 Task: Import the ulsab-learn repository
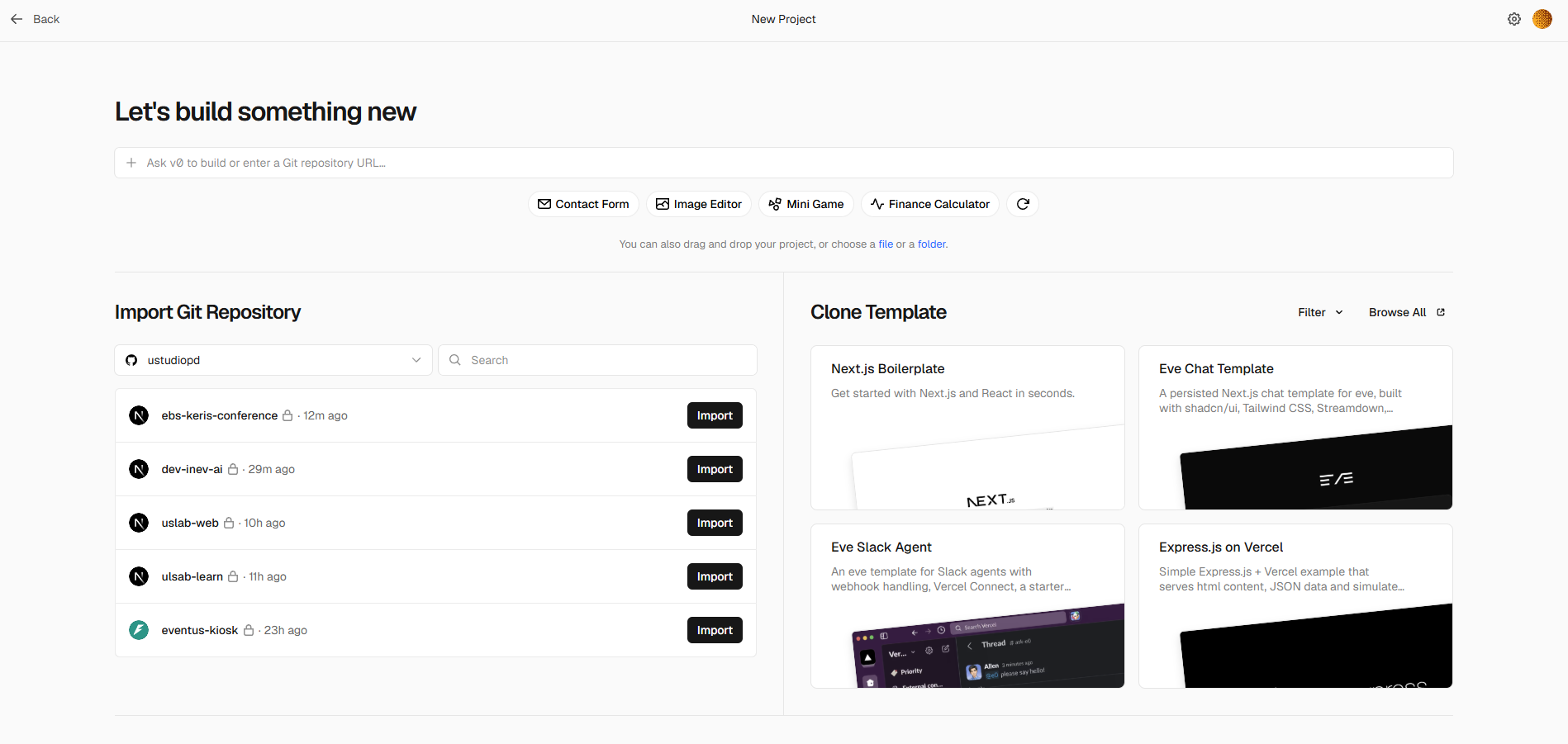715,576
